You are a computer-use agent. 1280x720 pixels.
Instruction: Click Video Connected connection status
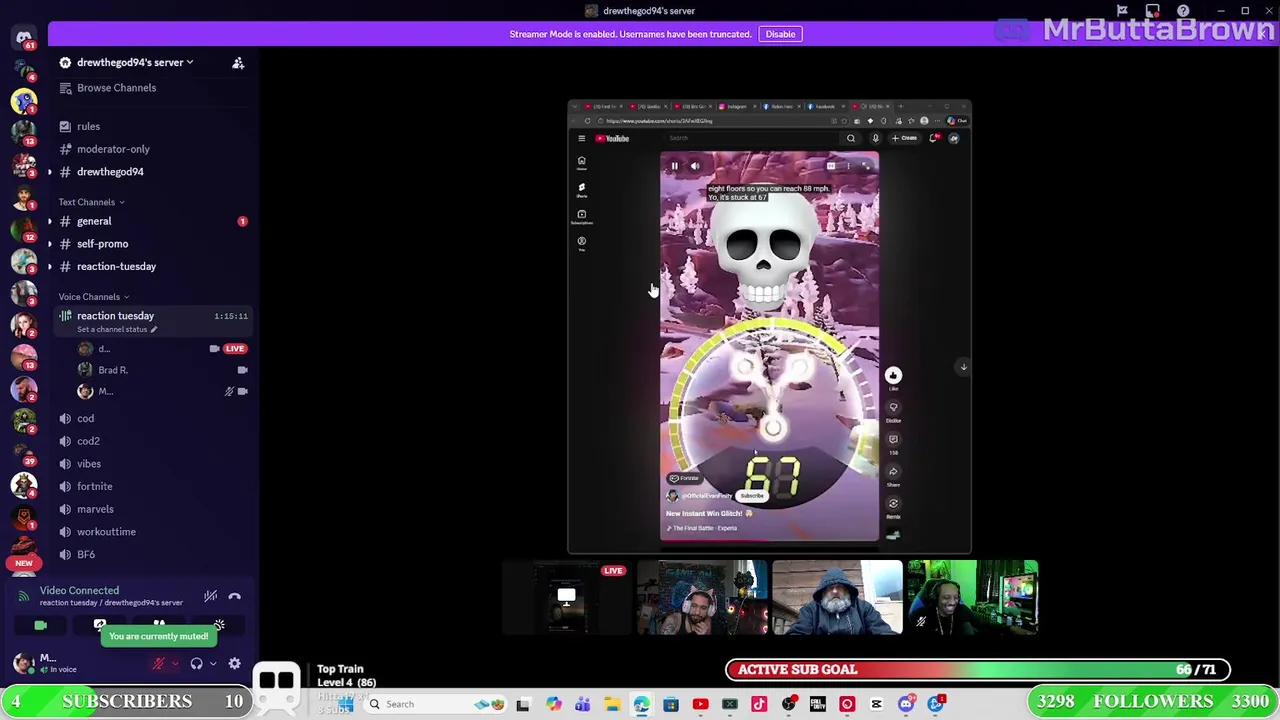pyautogui.click(x=79, y=591)
